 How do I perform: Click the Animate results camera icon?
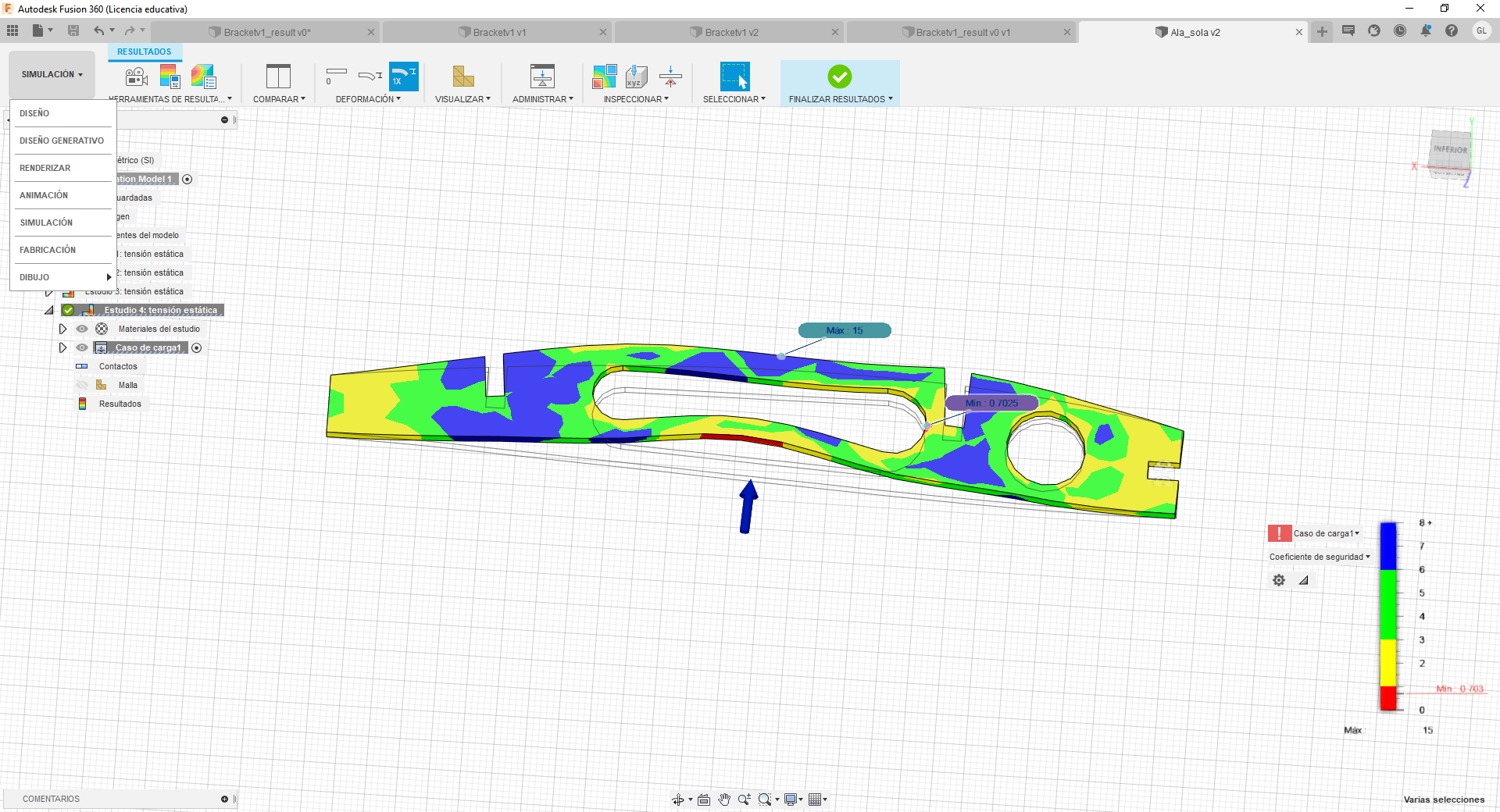point(137,77)
